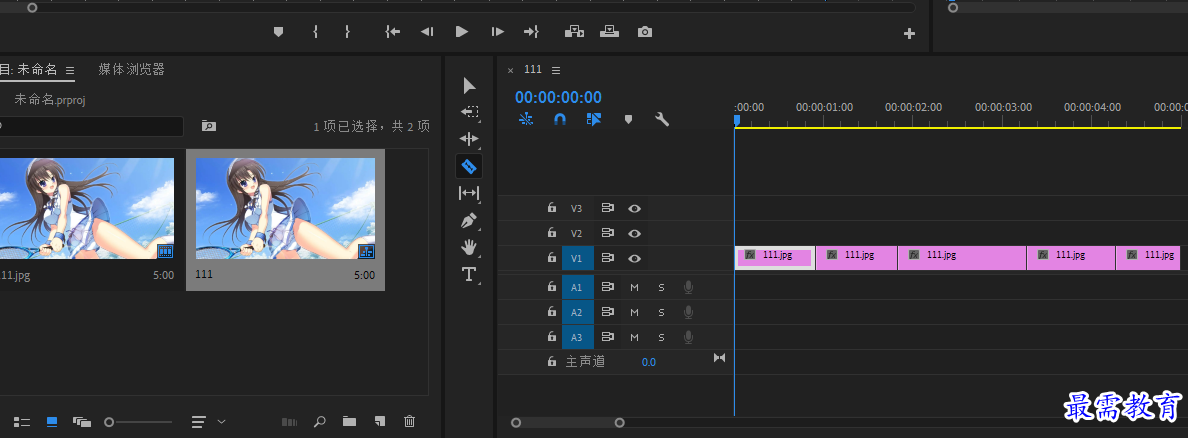This screenshot has height=438, width=1188.
Task: Switch to the 媒体浏览器 tab
Action: point(131,70)
